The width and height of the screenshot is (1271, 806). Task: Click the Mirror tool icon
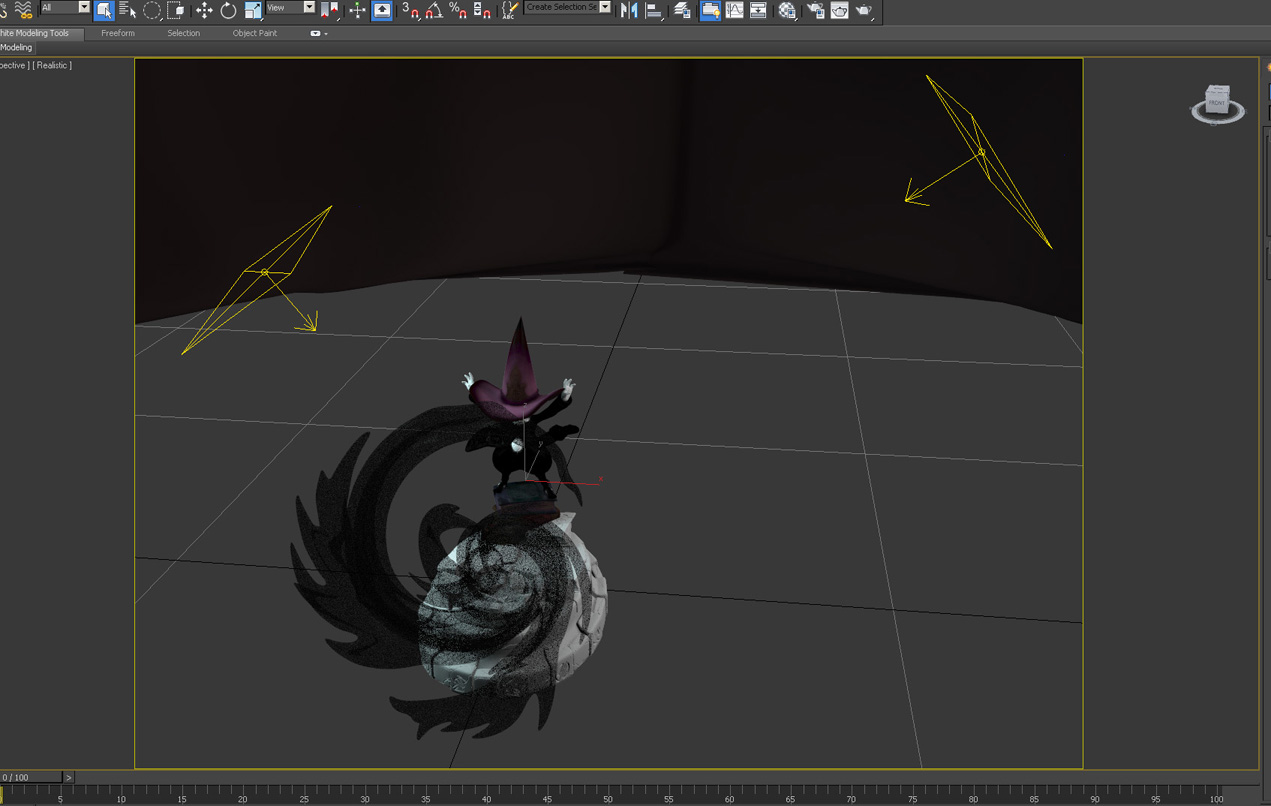point(629,10)
